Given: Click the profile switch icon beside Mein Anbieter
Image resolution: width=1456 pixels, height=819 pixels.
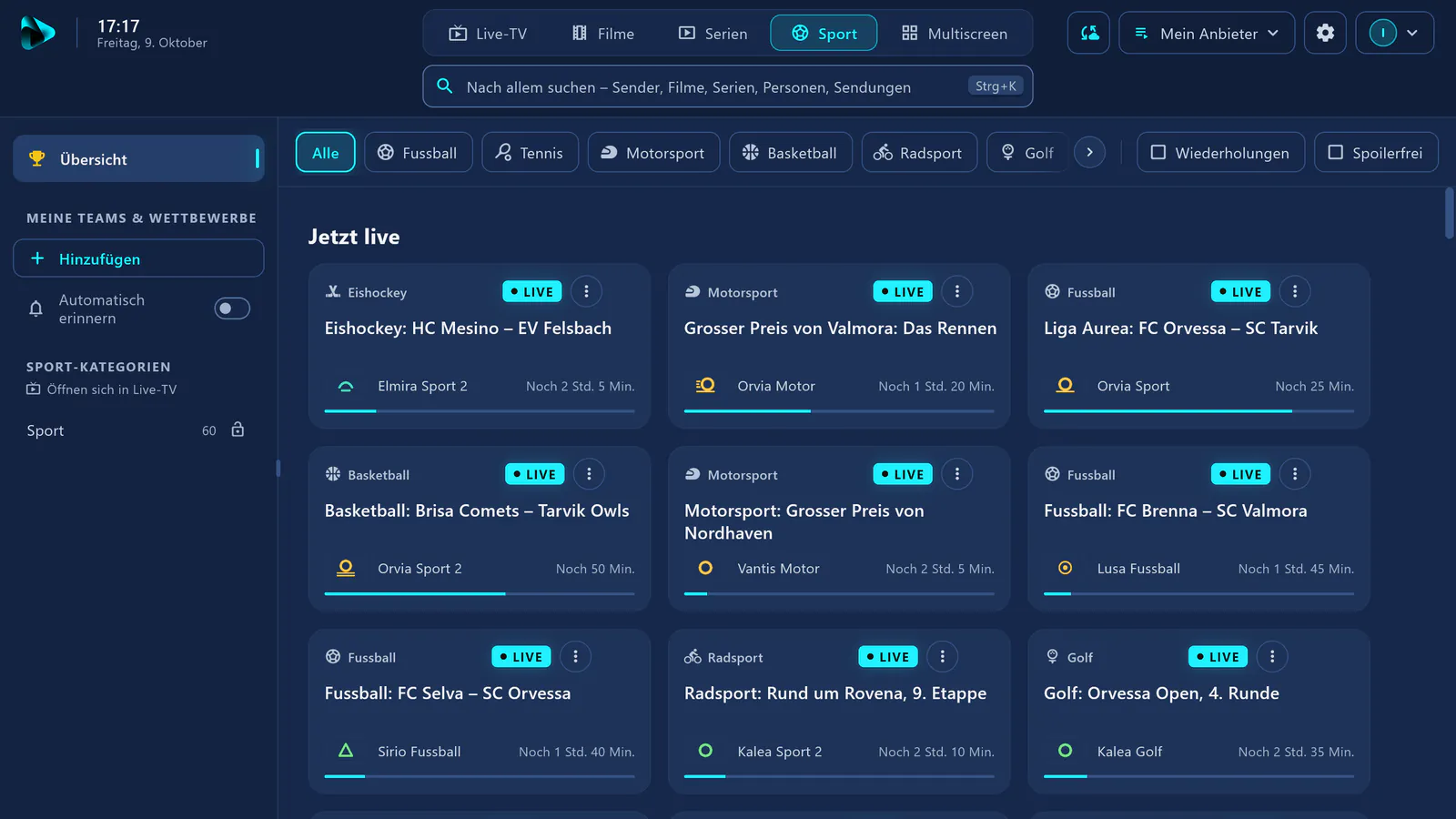Looking at the screenshot, I should point(1088,33).
